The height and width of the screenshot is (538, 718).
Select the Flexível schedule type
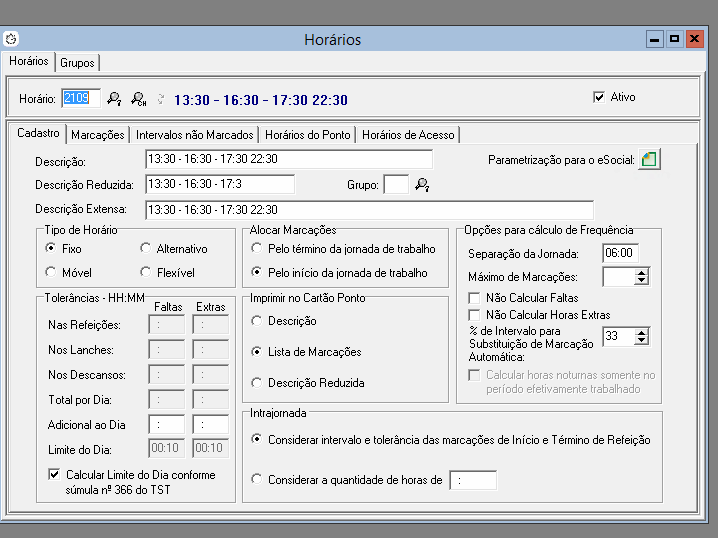pyautogui.click(x=147, y=272)
